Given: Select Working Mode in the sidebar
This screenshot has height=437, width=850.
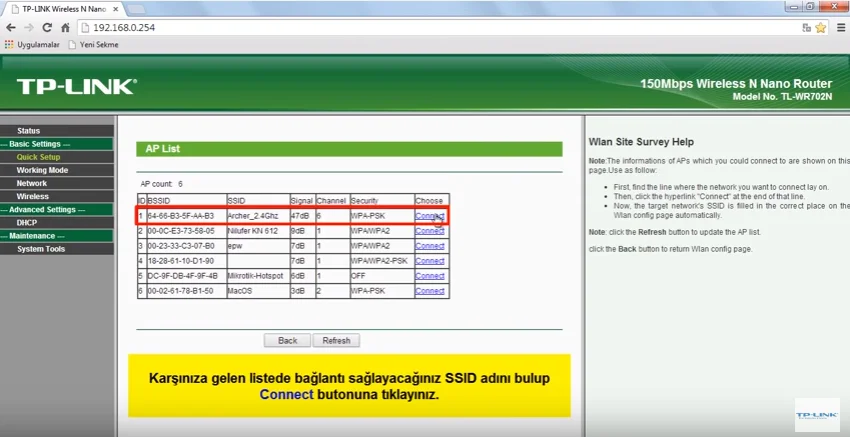Looking at the screenshot, I should (41, 170).
